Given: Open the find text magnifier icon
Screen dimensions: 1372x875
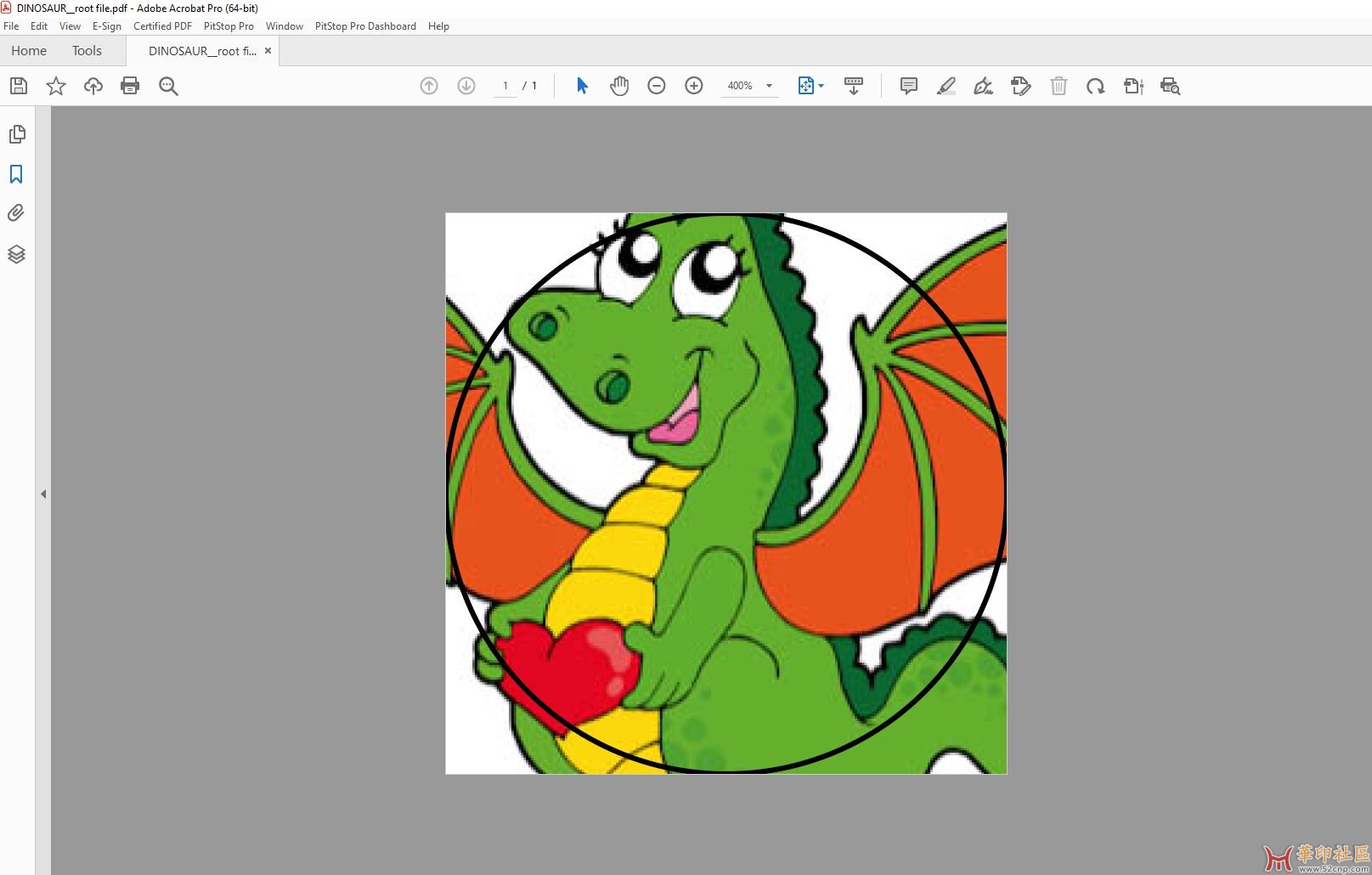Looking at the screenshot, I should pyautogui.click(x=168, y=86).
